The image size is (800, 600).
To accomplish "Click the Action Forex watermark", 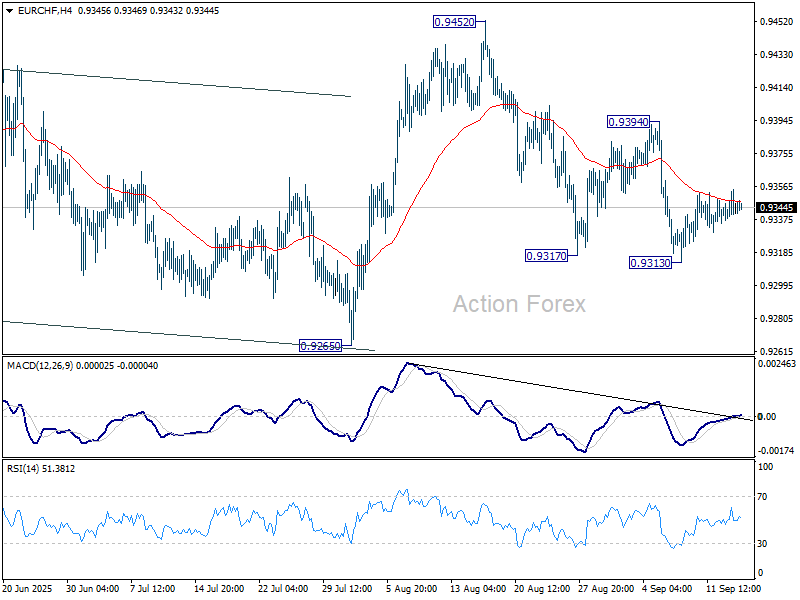I will pyautogui.click(x=519, y=304).
